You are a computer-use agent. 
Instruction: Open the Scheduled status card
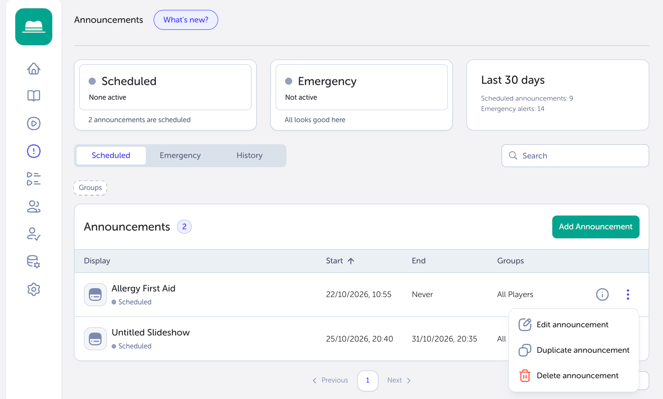pyautogui.click(x=165, y=95)
